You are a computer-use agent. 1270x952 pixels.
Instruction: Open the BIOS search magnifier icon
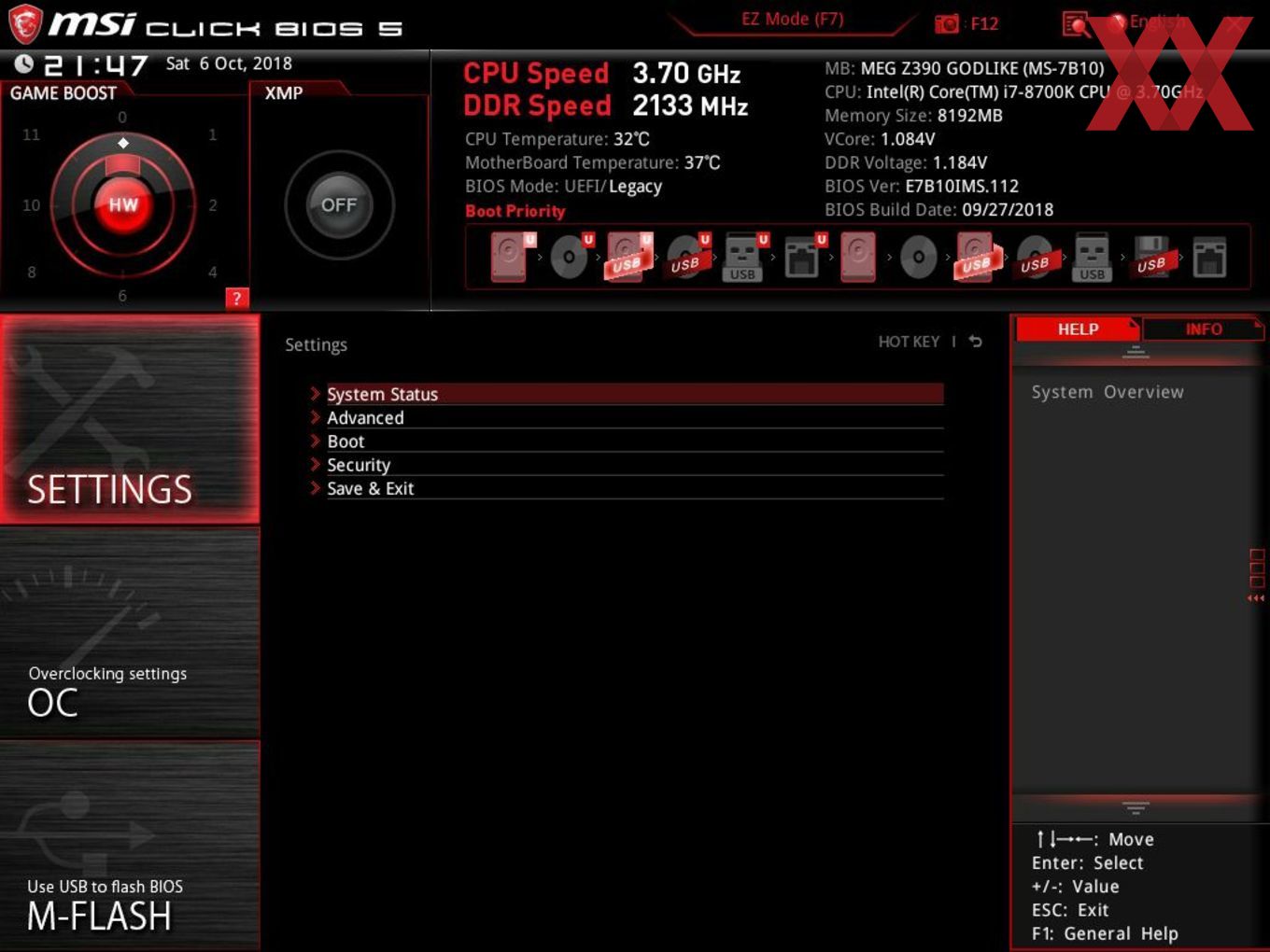(1076, 24)
